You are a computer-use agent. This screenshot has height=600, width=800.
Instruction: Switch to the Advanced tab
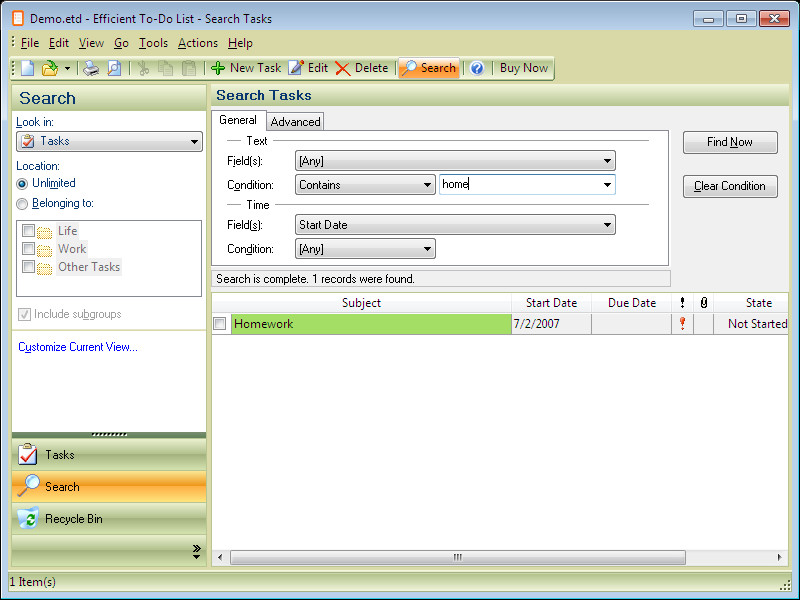coord(295,121)
